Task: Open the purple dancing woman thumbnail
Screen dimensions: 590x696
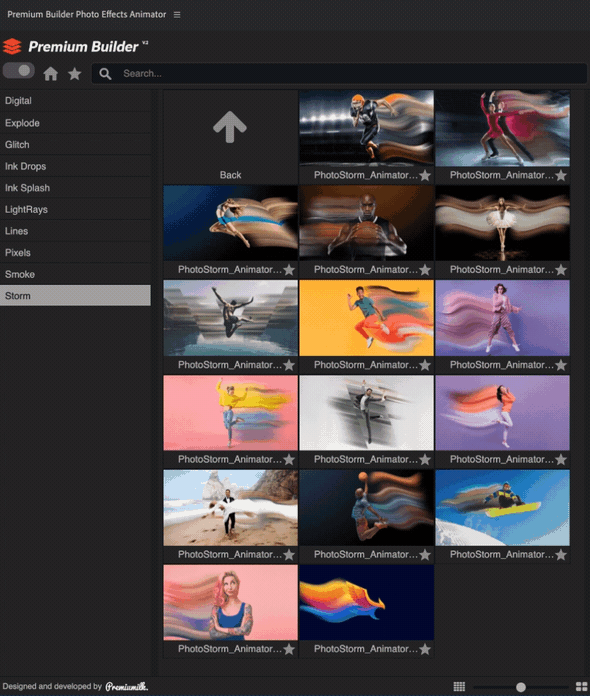Action: (503, 318)
